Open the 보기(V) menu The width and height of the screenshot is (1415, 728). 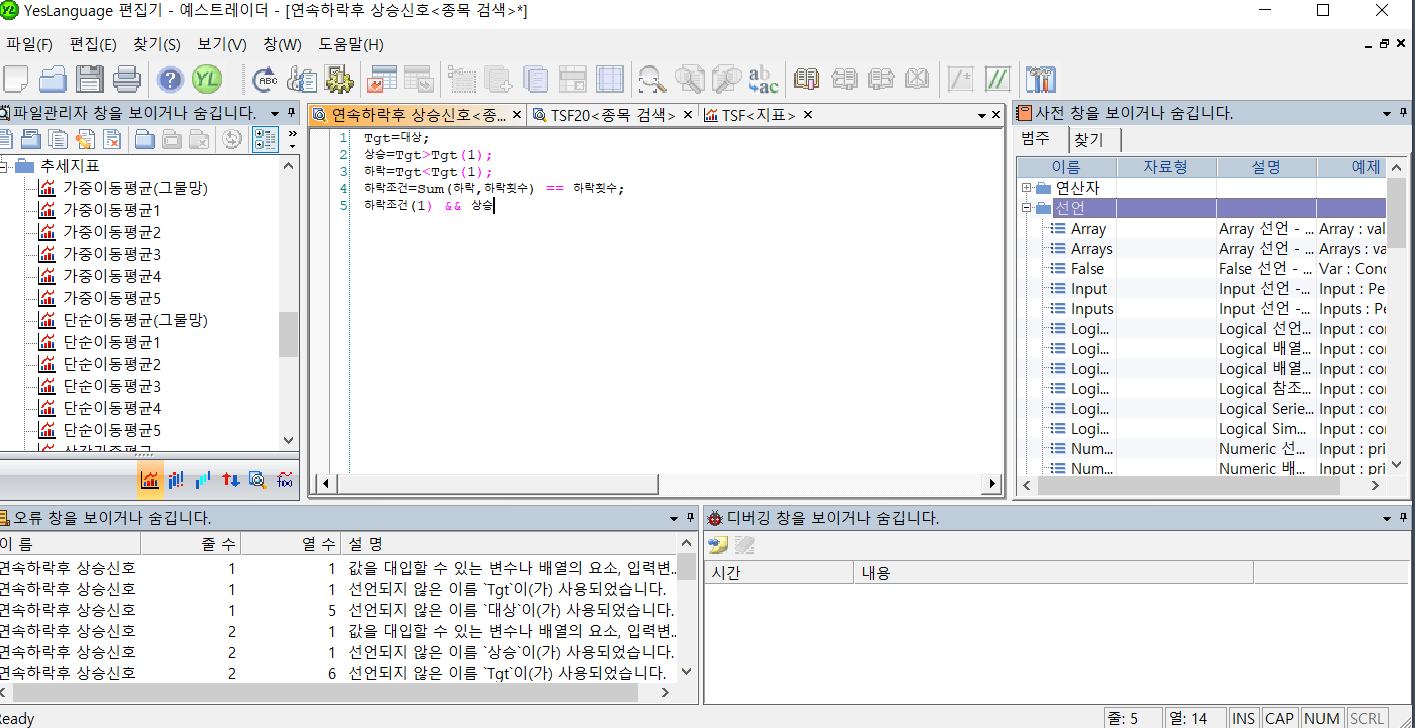tap(221, 45)
